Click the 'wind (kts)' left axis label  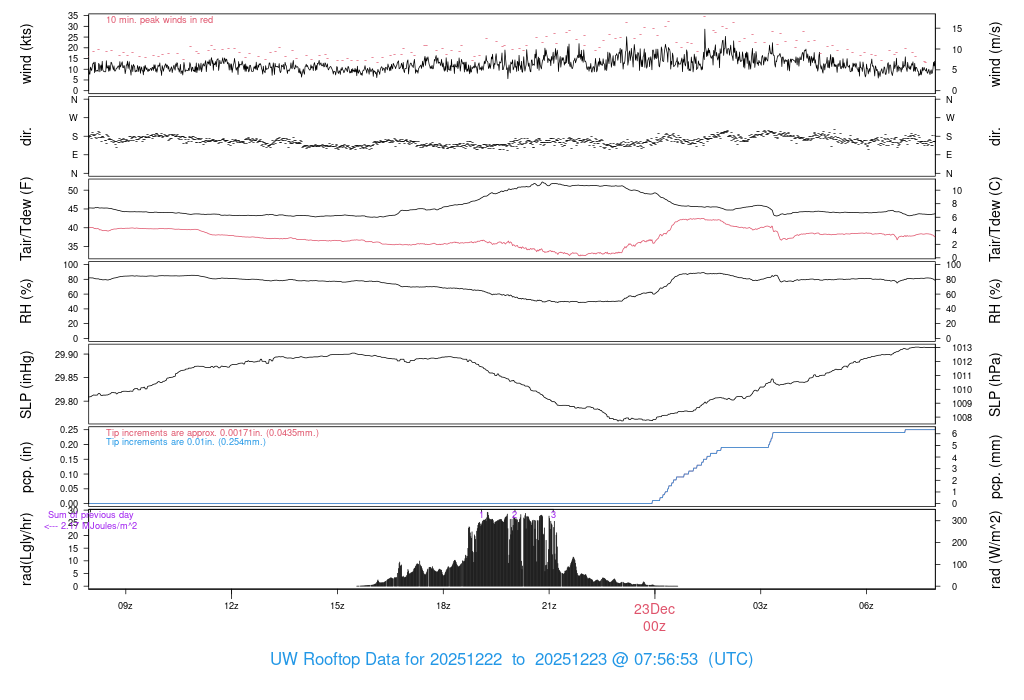coord(27,54)
